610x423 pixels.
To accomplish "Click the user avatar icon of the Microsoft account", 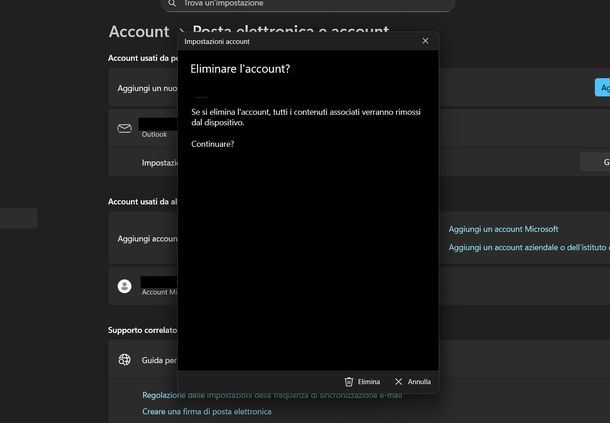I will tap(124, 286).
